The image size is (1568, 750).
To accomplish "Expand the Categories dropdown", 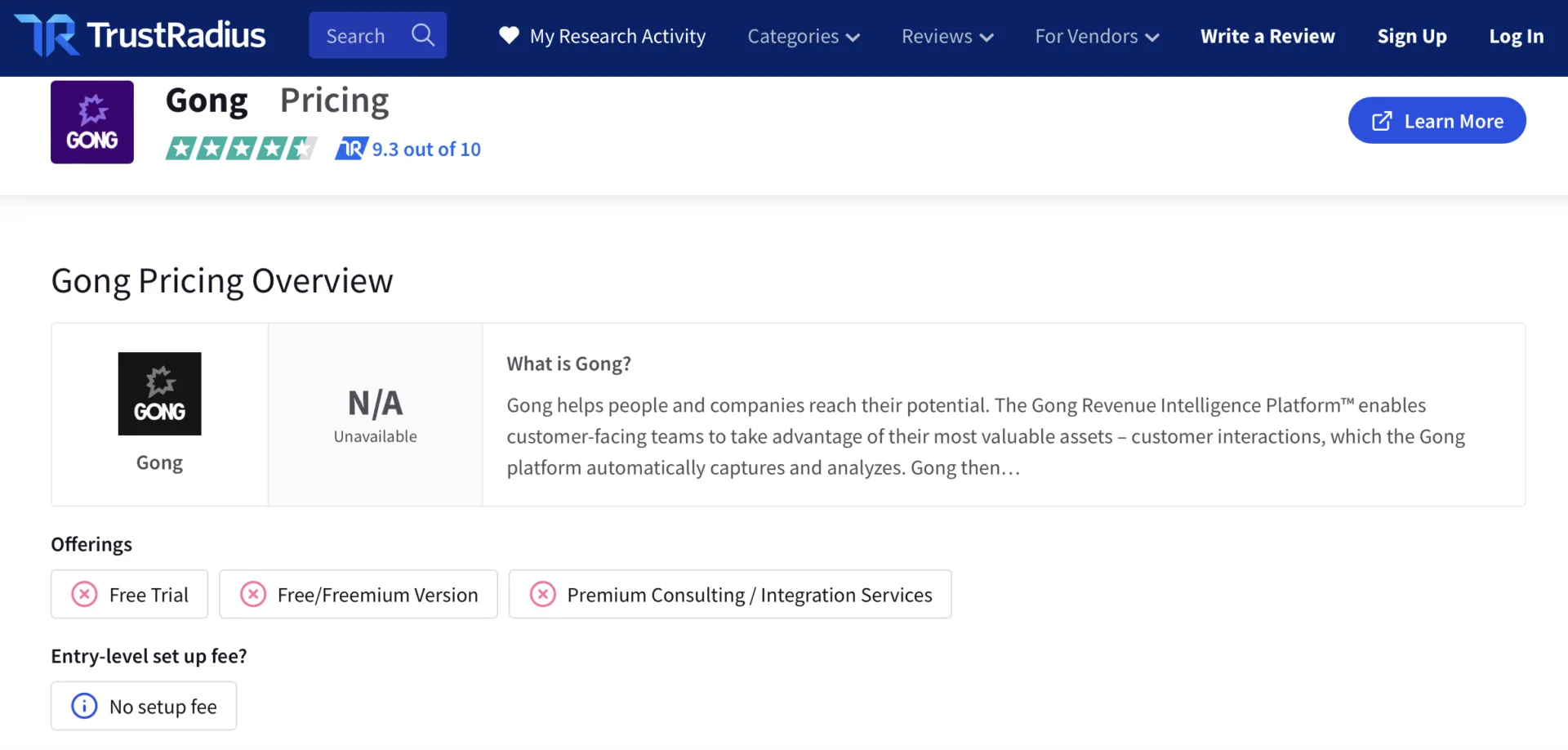I will point(804,36).
